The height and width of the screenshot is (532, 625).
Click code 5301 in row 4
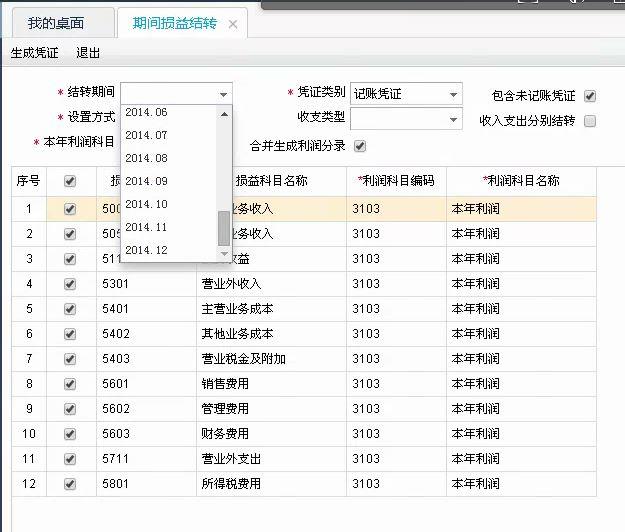pyautogui.click(x=116, y=284)
